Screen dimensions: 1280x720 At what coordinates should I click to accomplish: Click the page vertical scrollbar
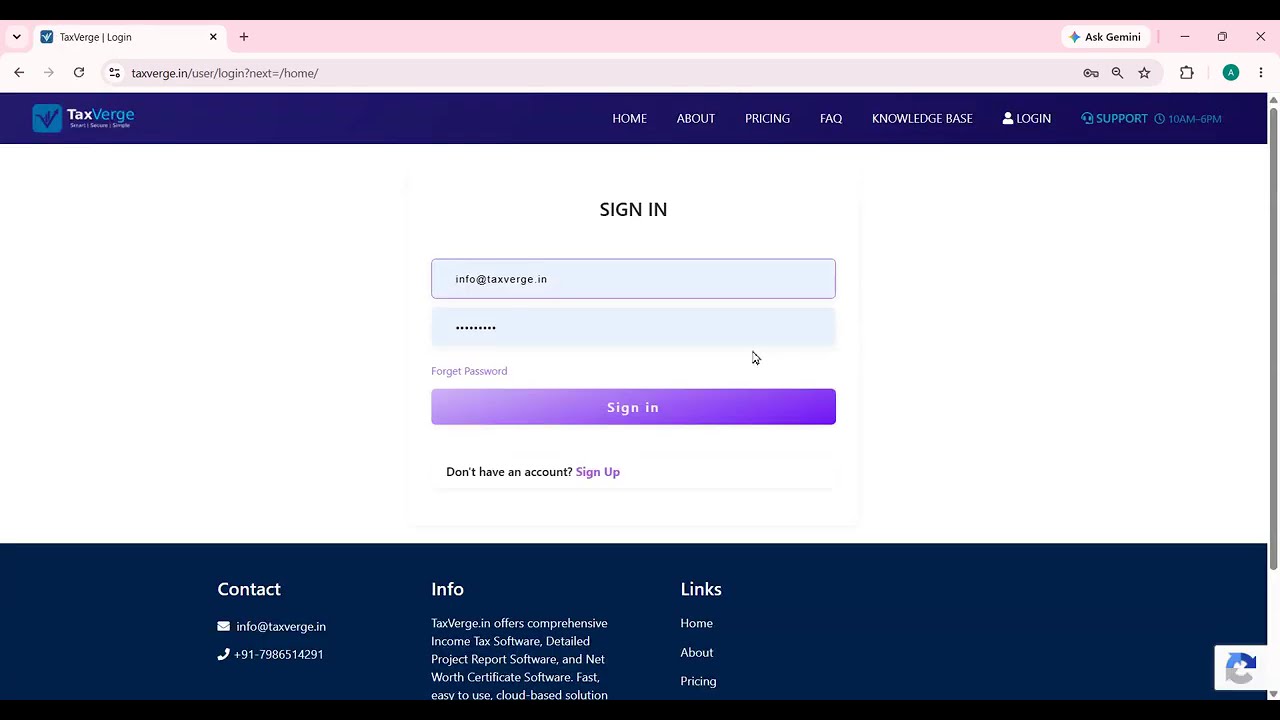(1273, 338)
